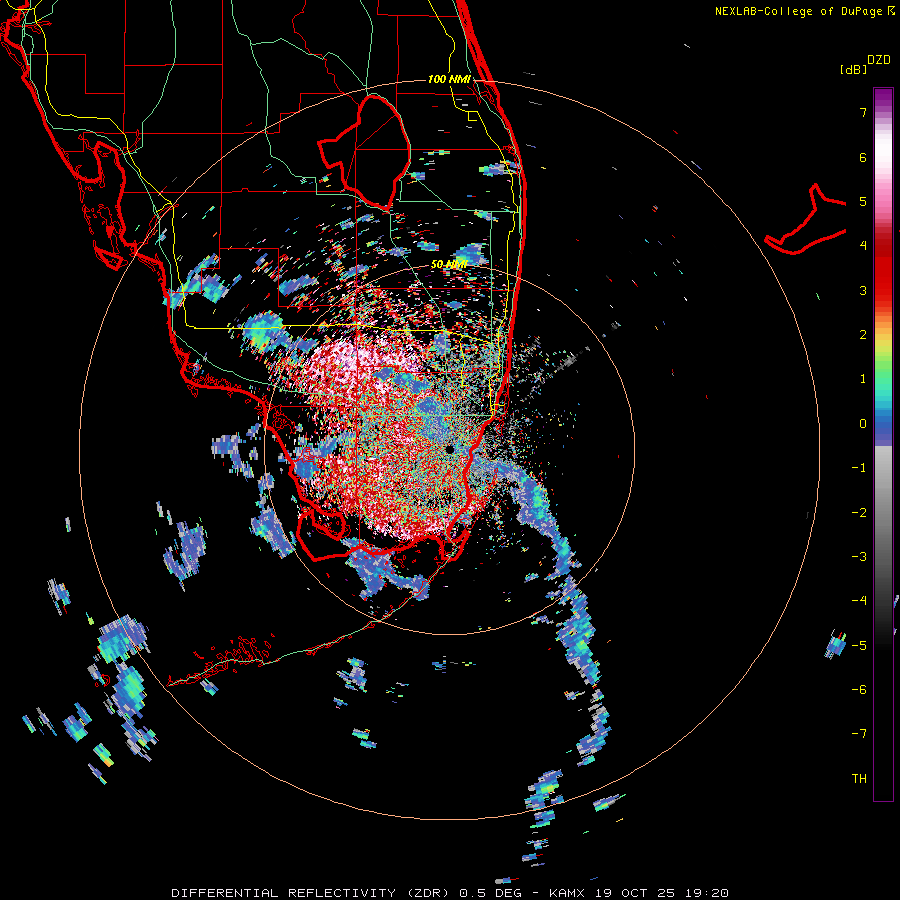Select the -4 dB scale label
The width and height of the screenshot is (900, 900).
coord(859,601)
